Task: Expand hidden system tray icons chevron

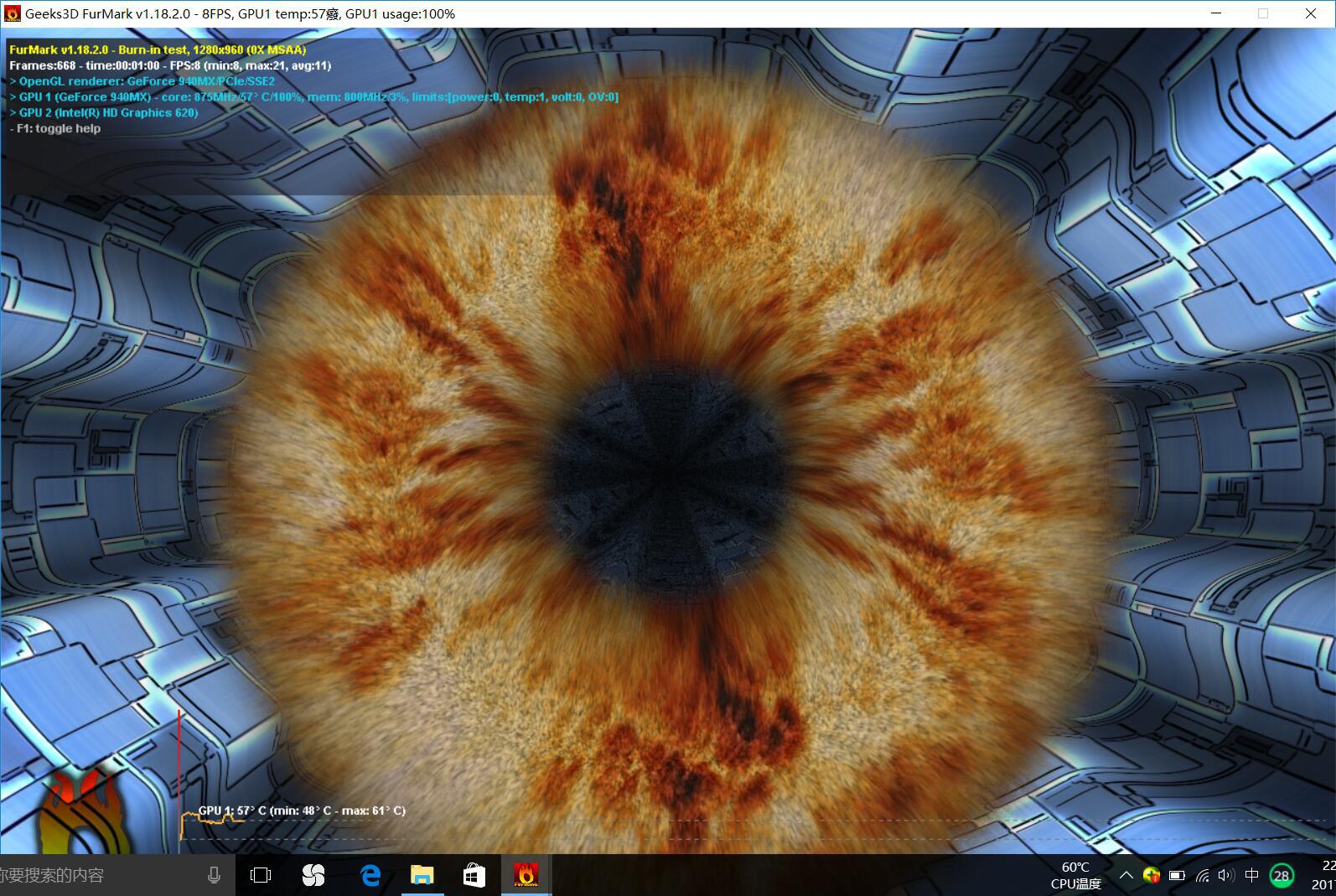Action: tap(1126, 875)
